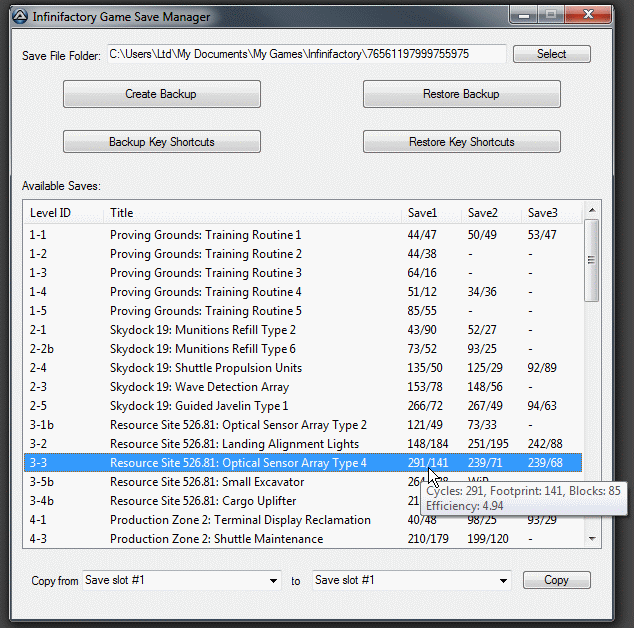
Task: Close the Save Manager window
Action: (x=588, y=15)
